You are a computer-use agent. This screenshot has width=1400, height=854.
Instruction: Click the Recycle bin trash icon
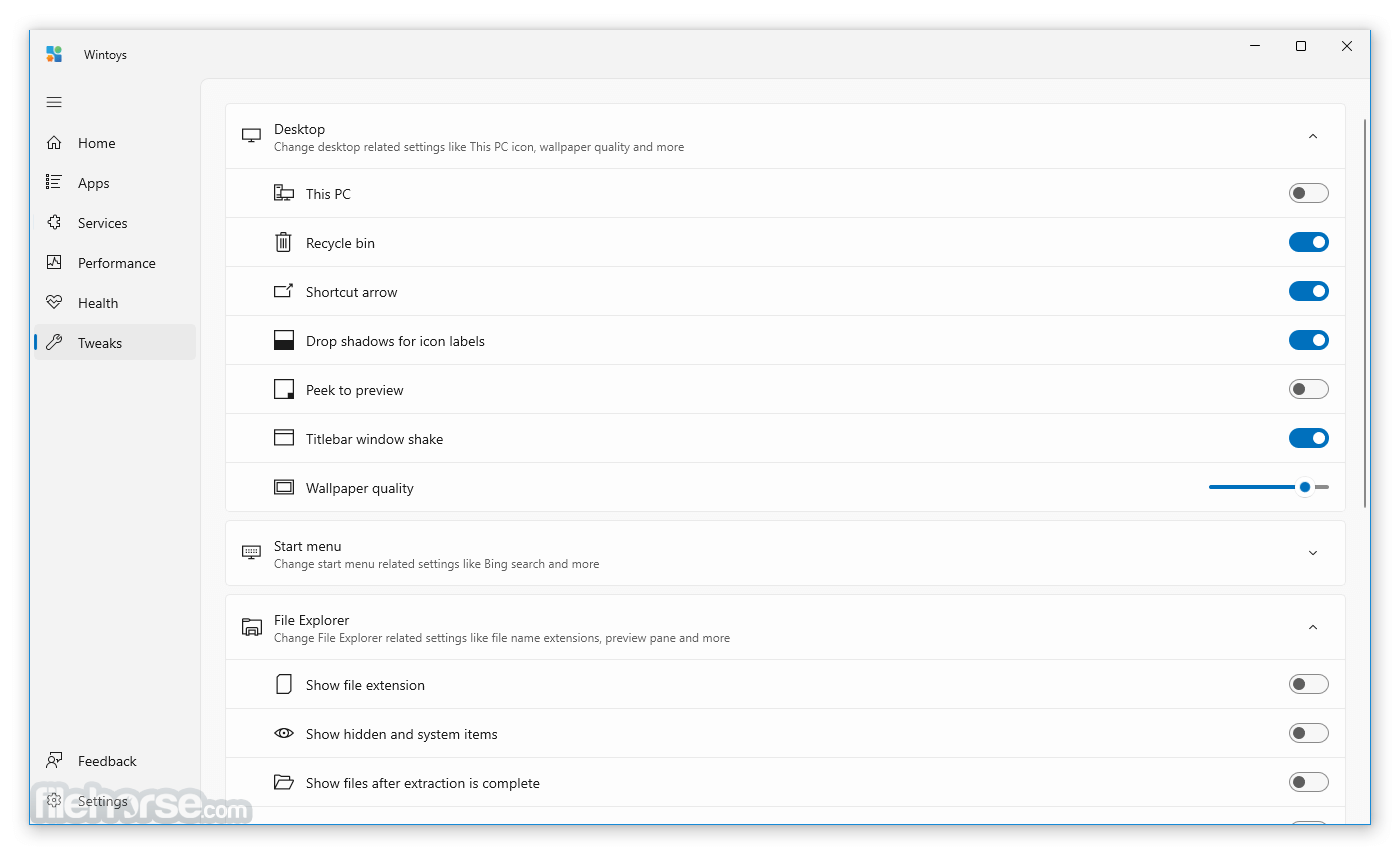284,242
